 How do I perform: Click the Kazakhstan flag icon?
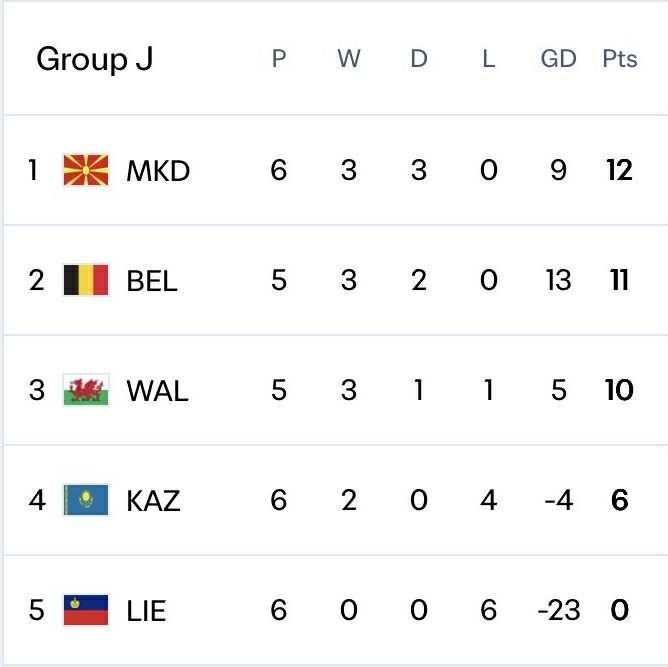coord(85,500)
